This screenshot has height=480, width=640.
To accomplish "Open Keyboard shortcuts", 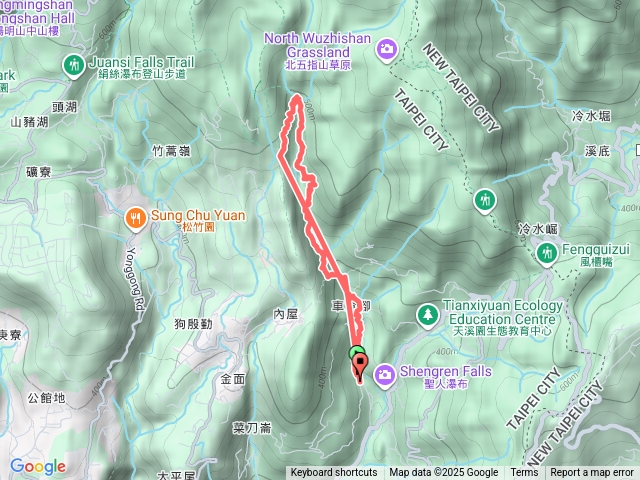I will point(334,473).
